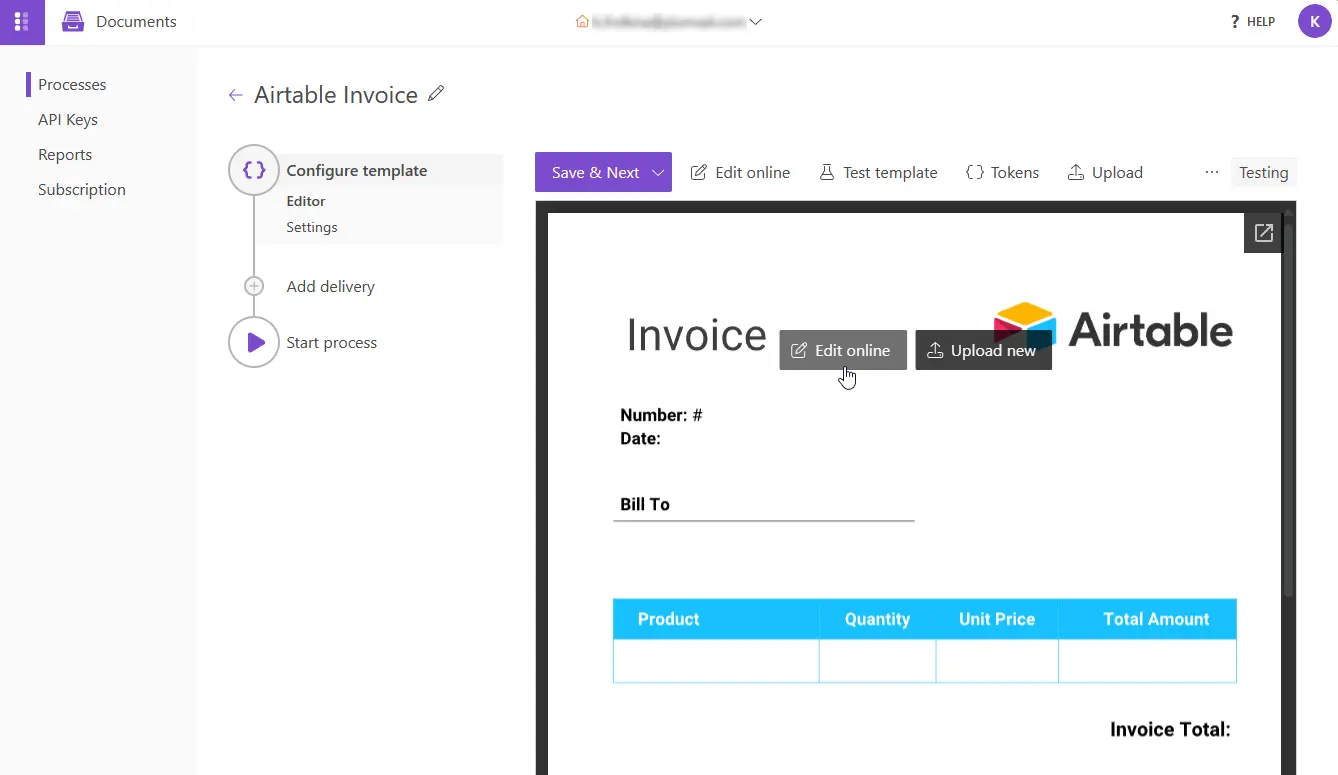Click Test template in toolbar
Viewport: 1338px width, 775px height.
point(878,172)
